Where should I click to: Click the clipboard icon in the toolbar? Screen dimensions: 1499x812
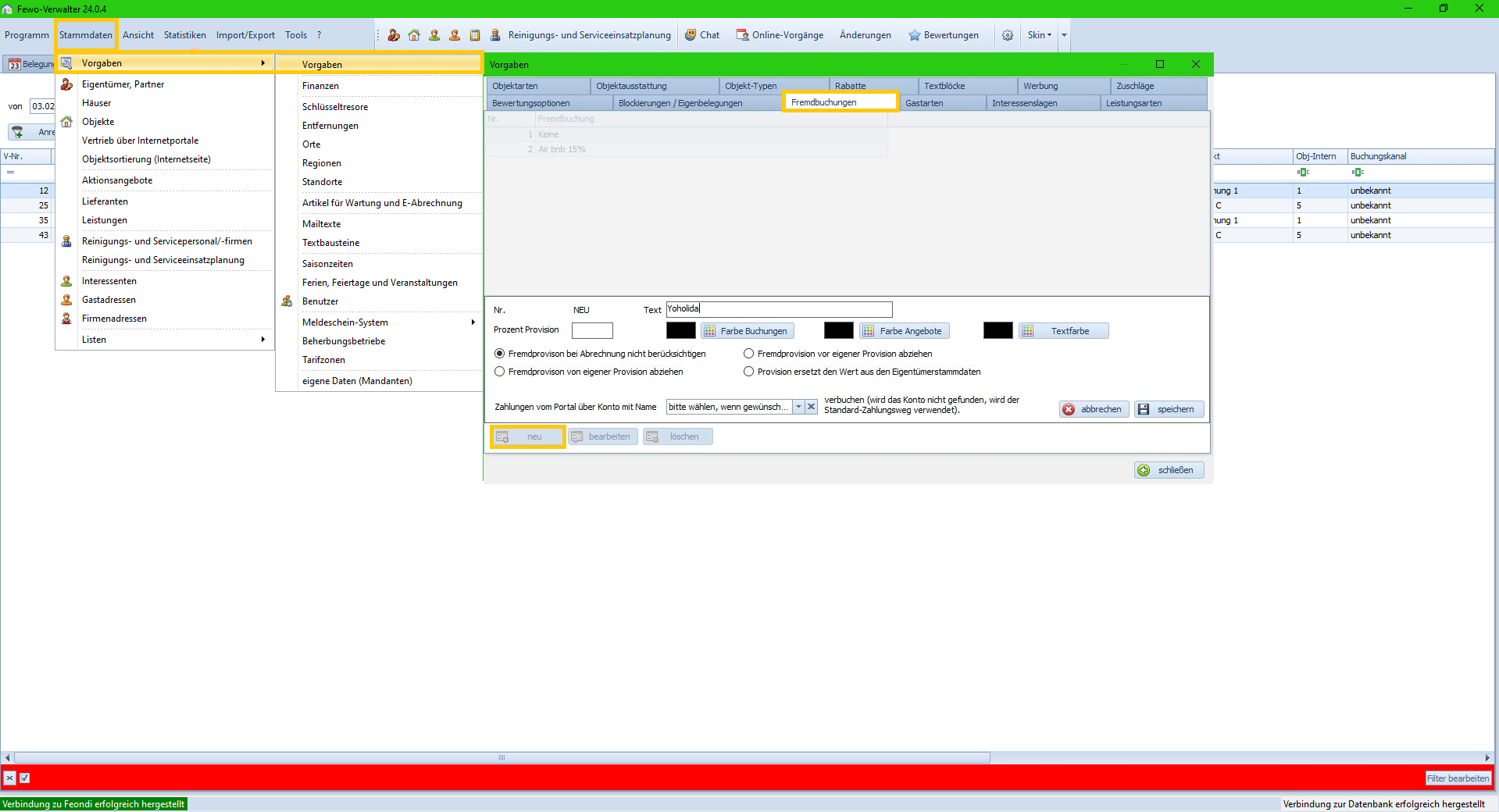click(x=475, y=35)
